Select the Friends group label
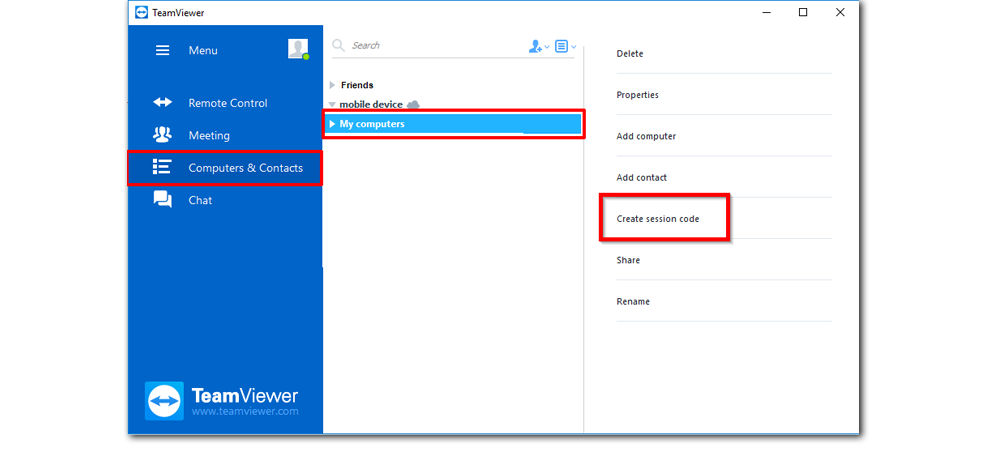This screenshot has width=986, height=450. (357, 85)
